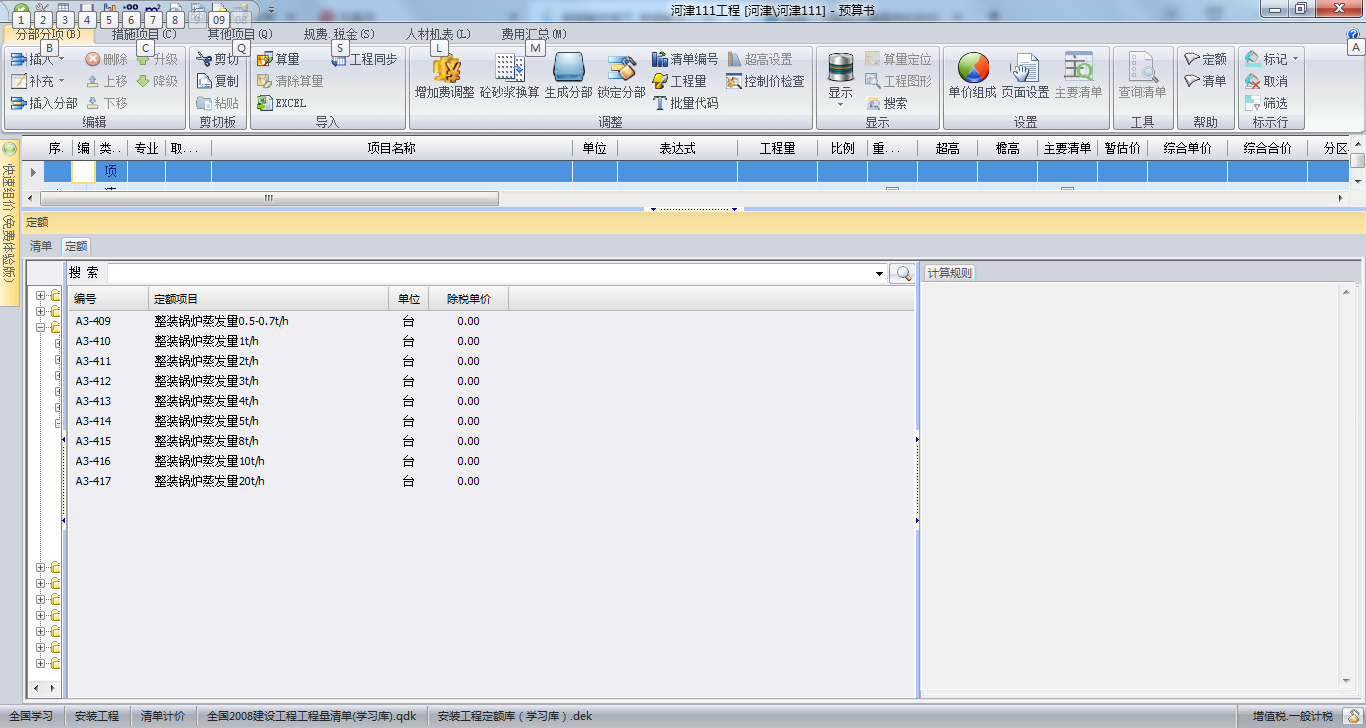The width and height of the screenshot is (1366, 728).
Task: Open the 增加费调整 tool
Action: coord(445,76)
